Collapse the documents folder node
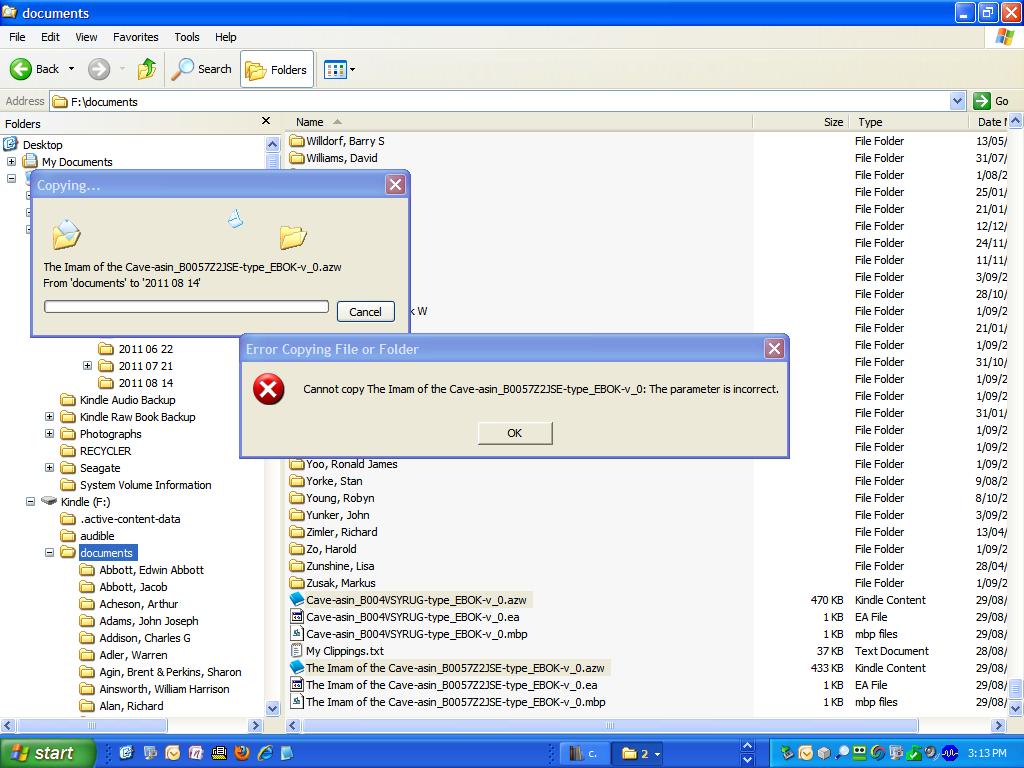Image resolution: width=1024 pixels, height=768 pixels. tap(49, 552)
